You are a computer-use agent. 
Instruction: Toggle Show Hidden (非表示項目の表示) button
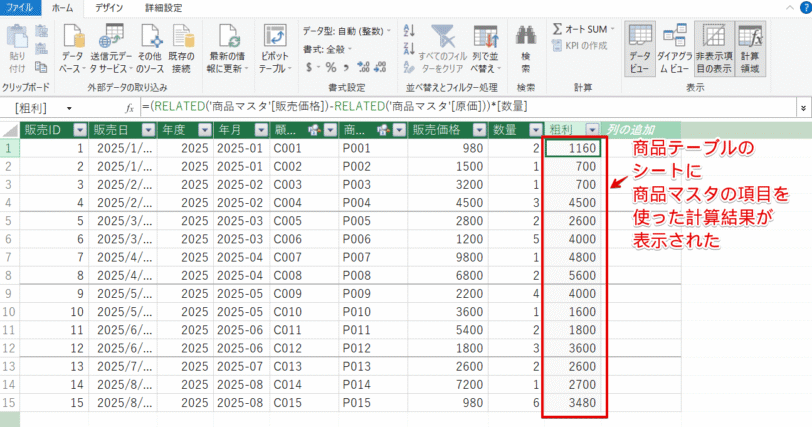point(714,49)
